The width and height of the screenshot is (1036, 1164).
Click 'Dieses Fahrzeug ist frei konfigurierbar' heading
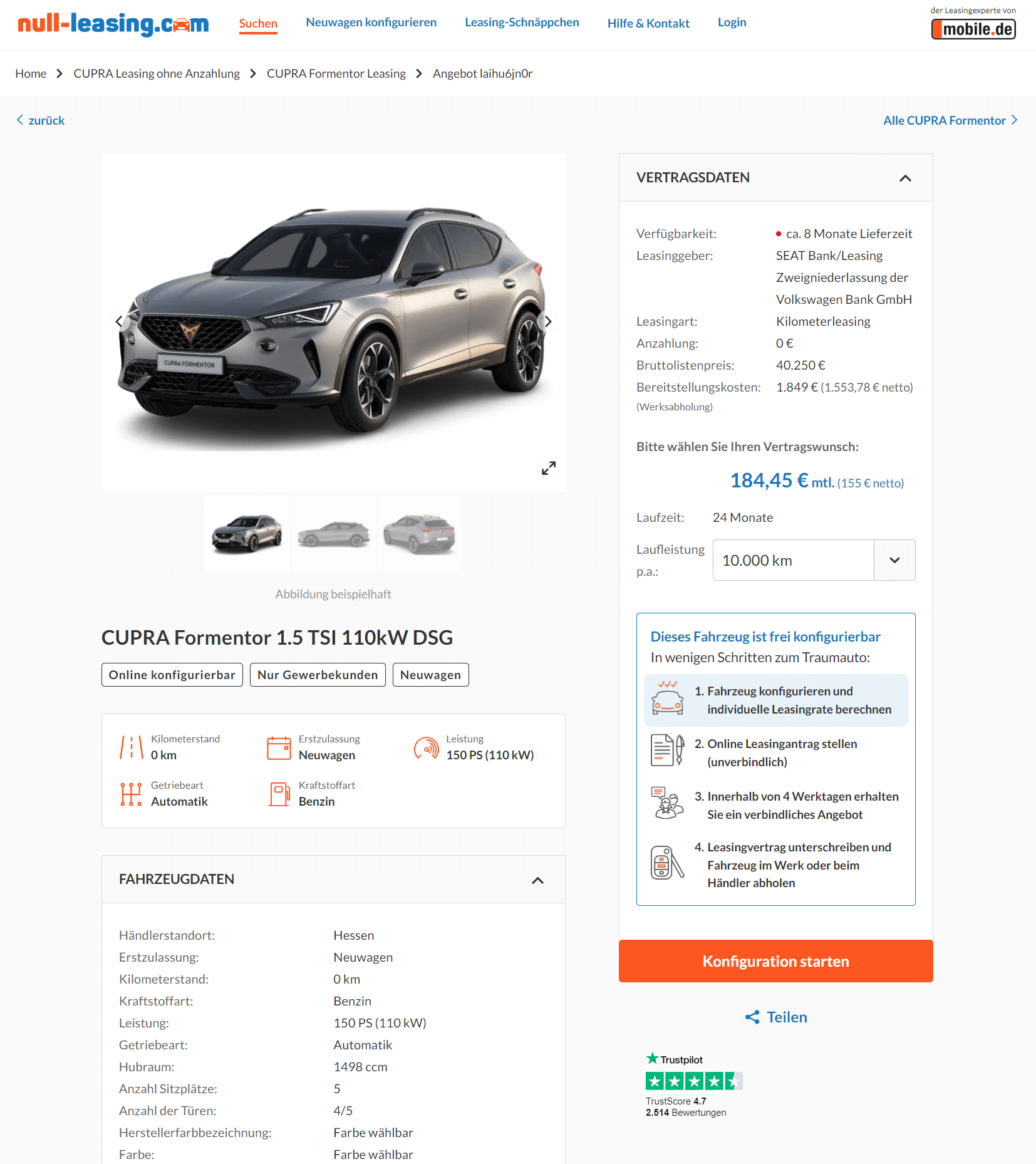765,637
